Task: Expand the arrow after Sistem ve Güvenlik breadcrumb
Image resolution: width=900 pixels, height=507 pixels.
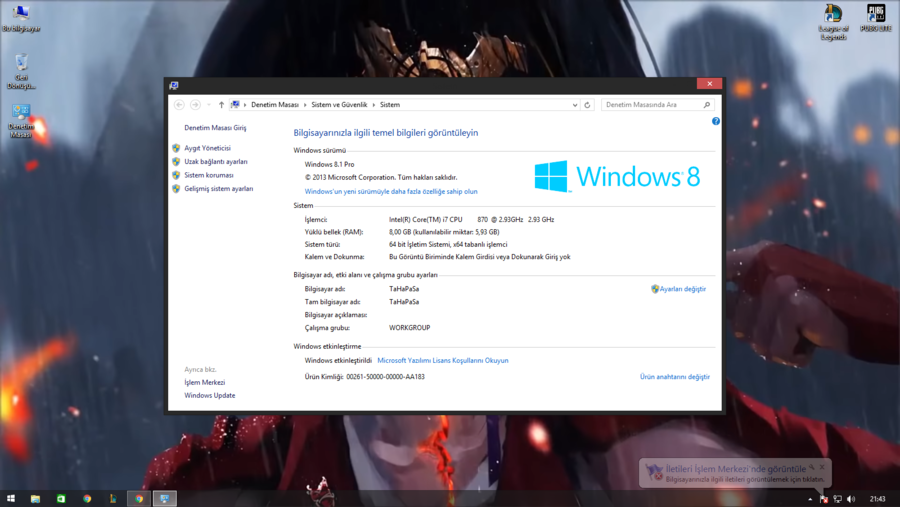Action: point(374,105)
